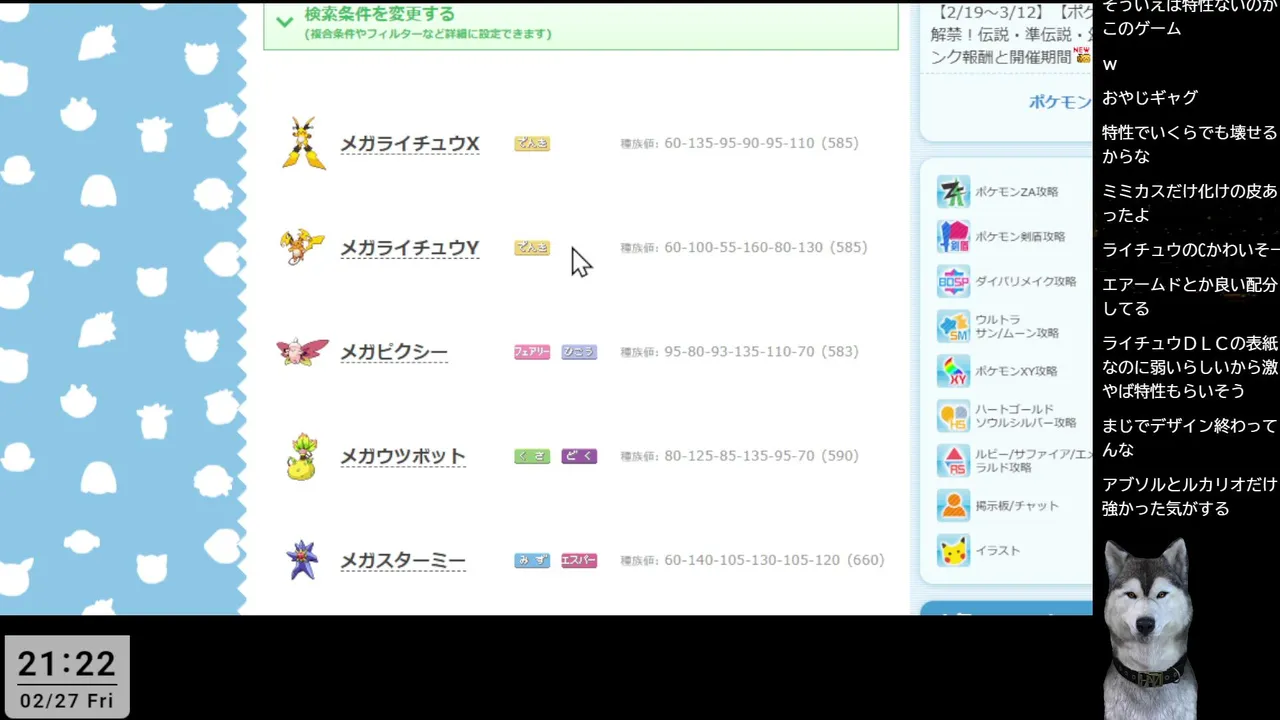Open the メガライチュウY link
Viewport: 1280px width, 720px height.
410,248
